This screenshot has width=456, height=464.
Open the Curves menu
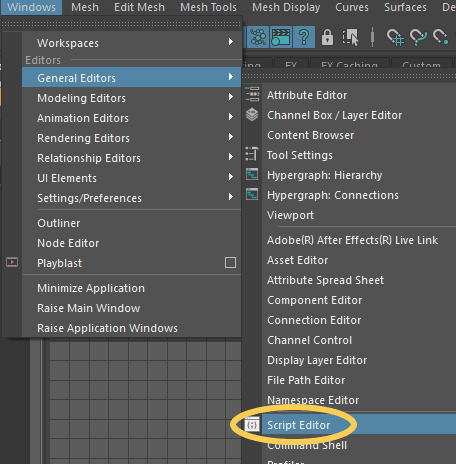point(352,7)
